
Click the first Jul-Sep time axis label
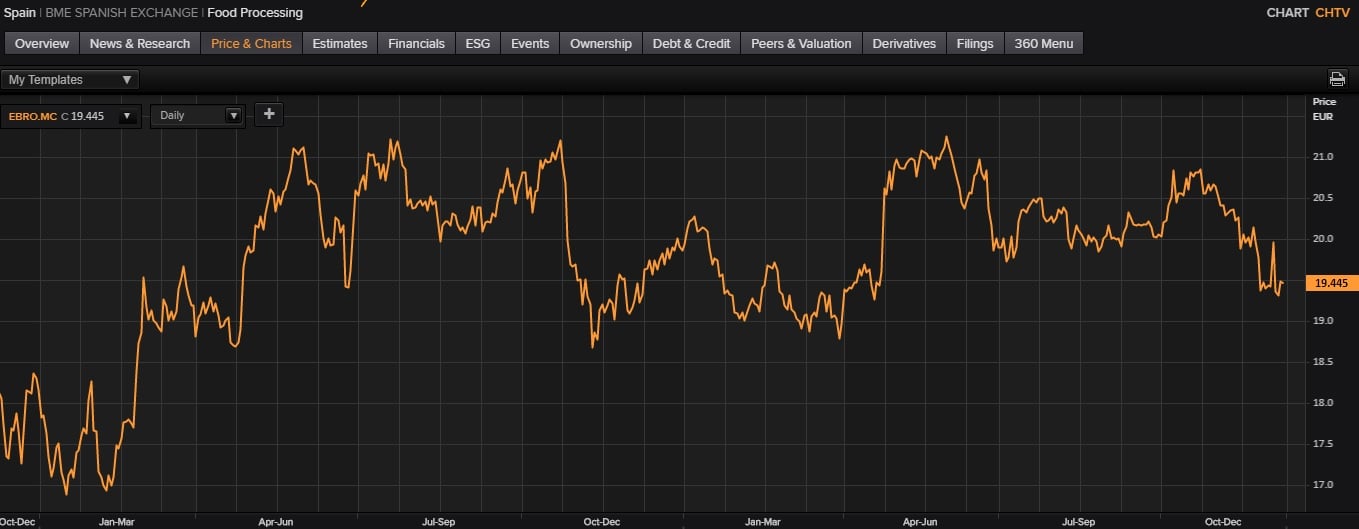(x=440, y=521)
